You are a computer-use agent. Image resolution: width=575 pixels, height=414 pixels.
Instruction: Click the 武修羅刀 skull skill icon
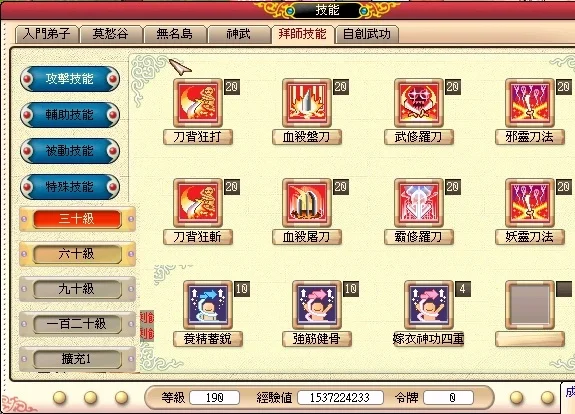pyautogui.click(x=419, y=103)
